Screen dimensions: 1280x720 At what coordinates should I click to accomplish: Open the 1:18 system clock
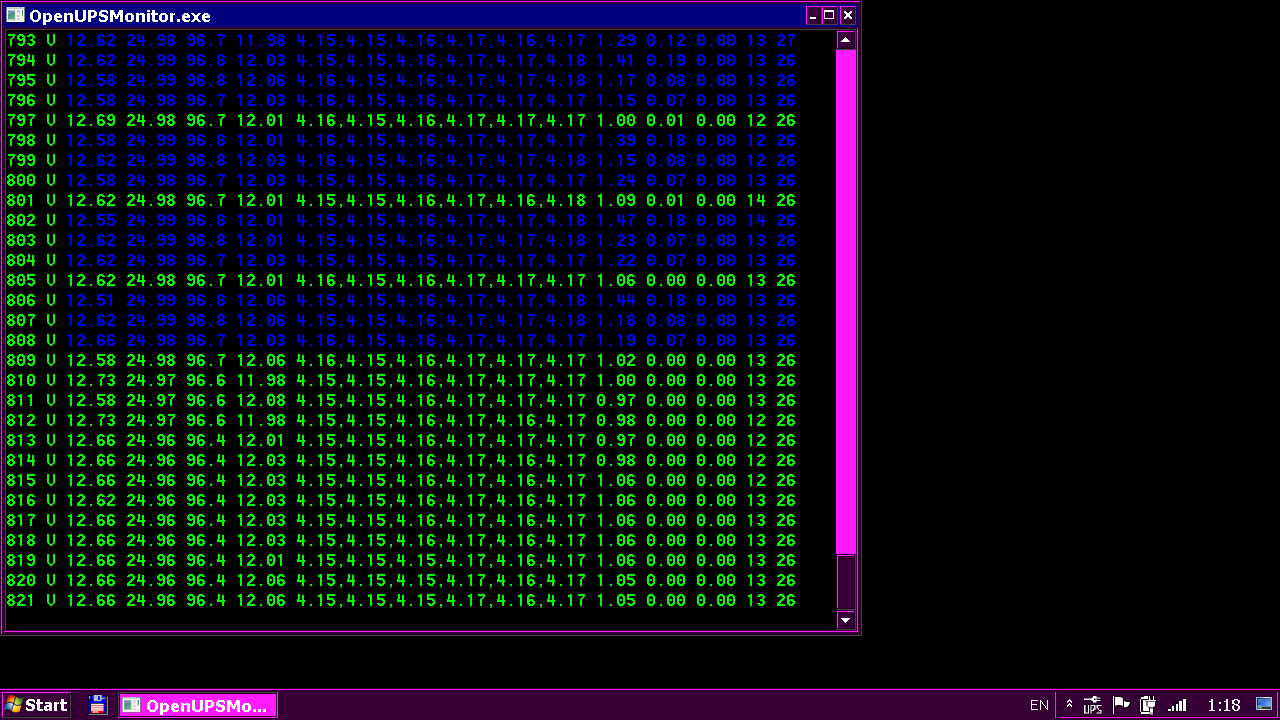coord(1224,705)
